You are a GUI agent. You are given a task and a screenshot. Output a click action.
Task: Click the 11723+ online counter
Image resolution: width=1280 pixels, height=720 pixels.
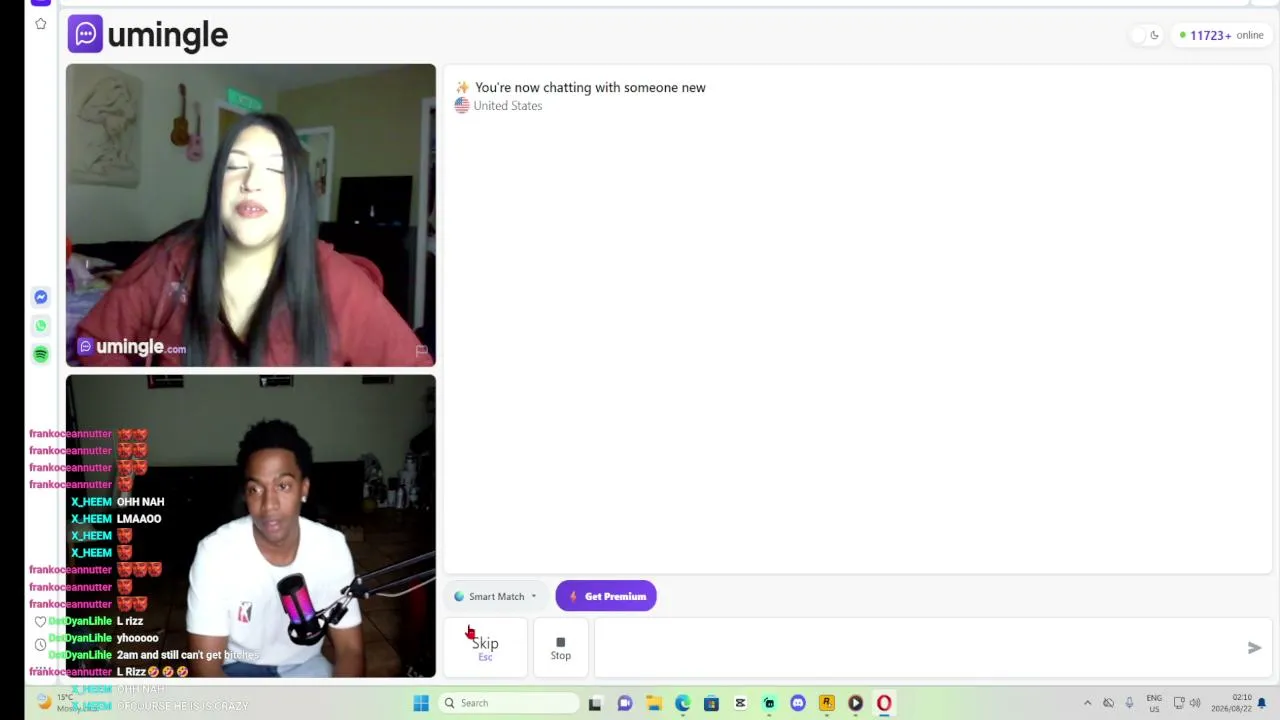pyautogui.click(x=1221, y=35)
